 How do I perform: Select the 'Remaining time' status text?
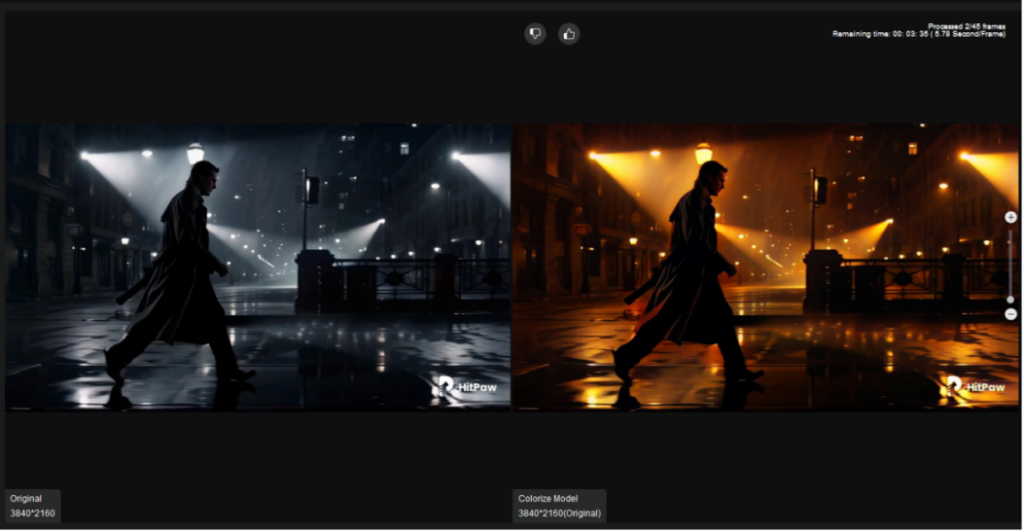click(x=919, y=34)
